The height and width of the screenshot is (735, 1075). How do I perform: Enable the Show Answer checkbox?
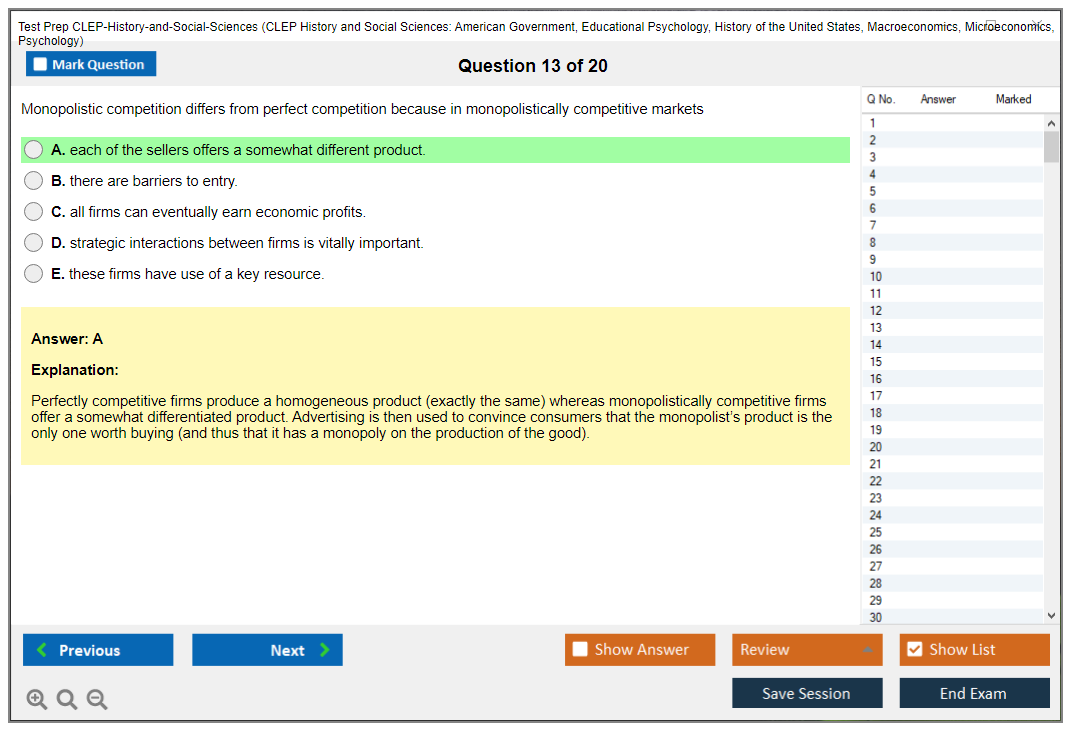pyautogui.click(x=581, y=650)
